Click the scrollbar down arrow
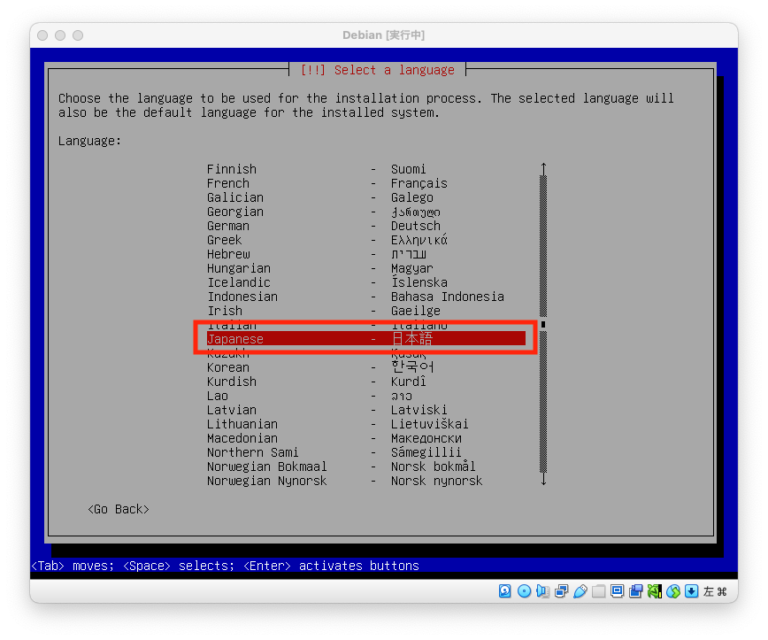Image resolution: width=768 pixels, height=640 pixels. tap(543, 481)
